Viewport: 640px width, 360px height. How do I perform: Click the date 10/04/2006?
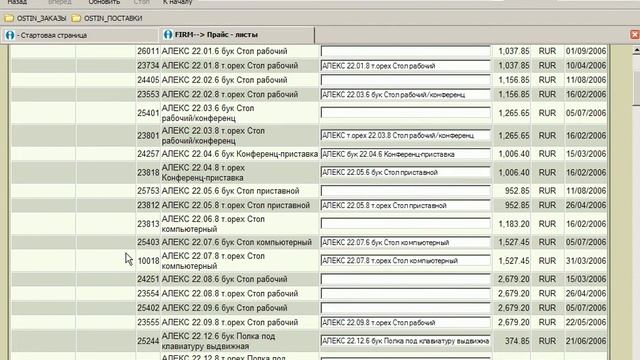tap(586, 66)
